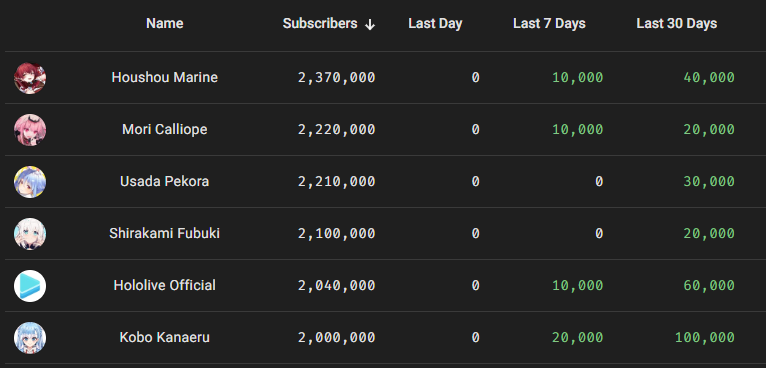The image size is (766, 368).
Task: Click the Hololive Official play logo
Action: point(30,286)
